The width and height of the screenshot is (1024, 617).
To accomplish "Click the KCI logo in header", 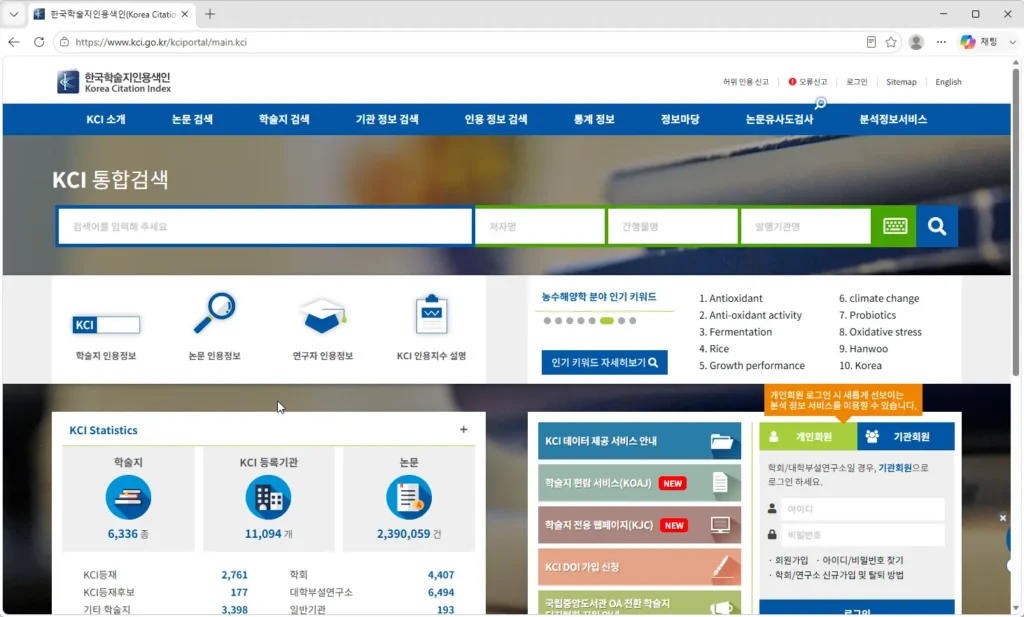I will click(x=114, y=82).
